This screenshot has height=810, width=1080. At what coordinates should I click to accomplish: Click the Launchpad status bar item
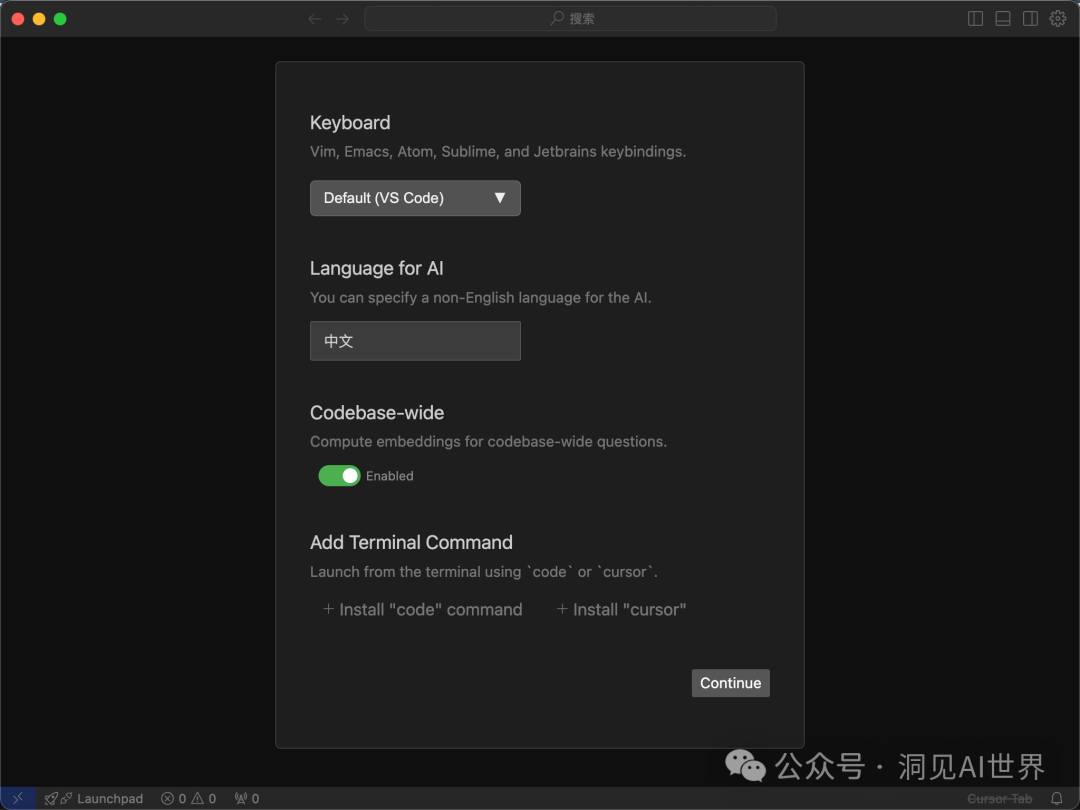click(94, 798)
